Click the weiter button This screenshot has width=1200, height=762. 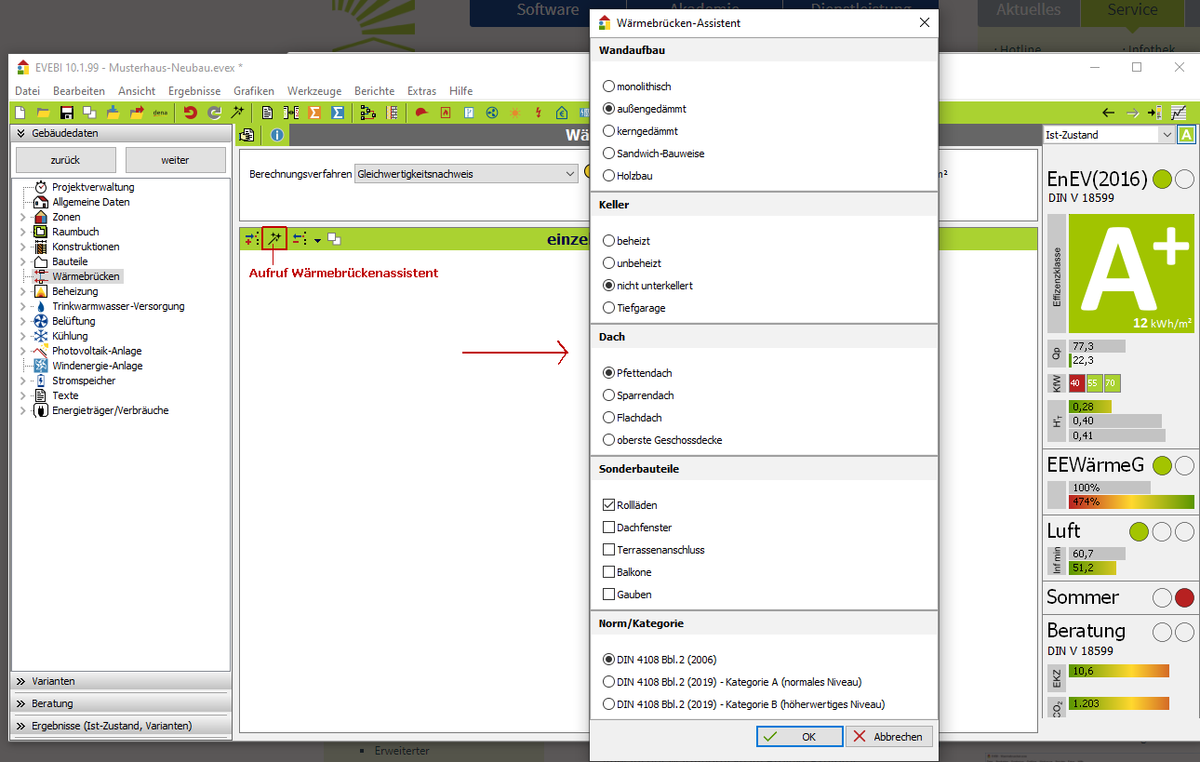pyautogui.click(x=175, y=160)
